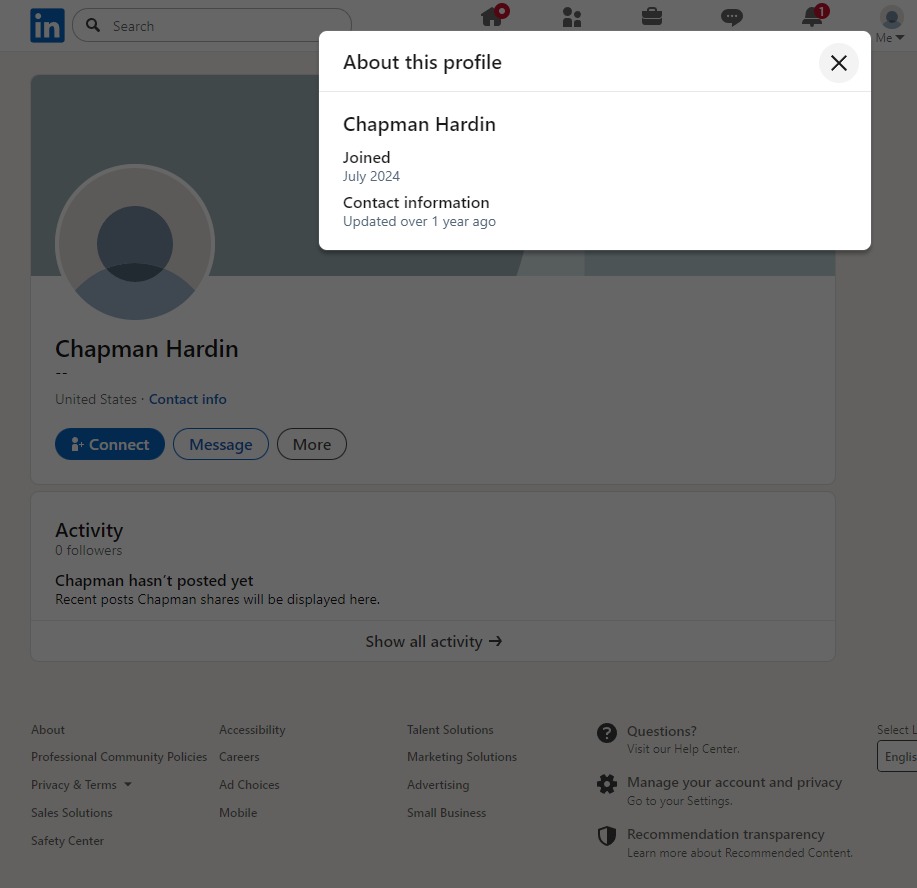Open the Notifications bell icon
This screenshot has height=888, width=917.
click(x=812, y=17)
